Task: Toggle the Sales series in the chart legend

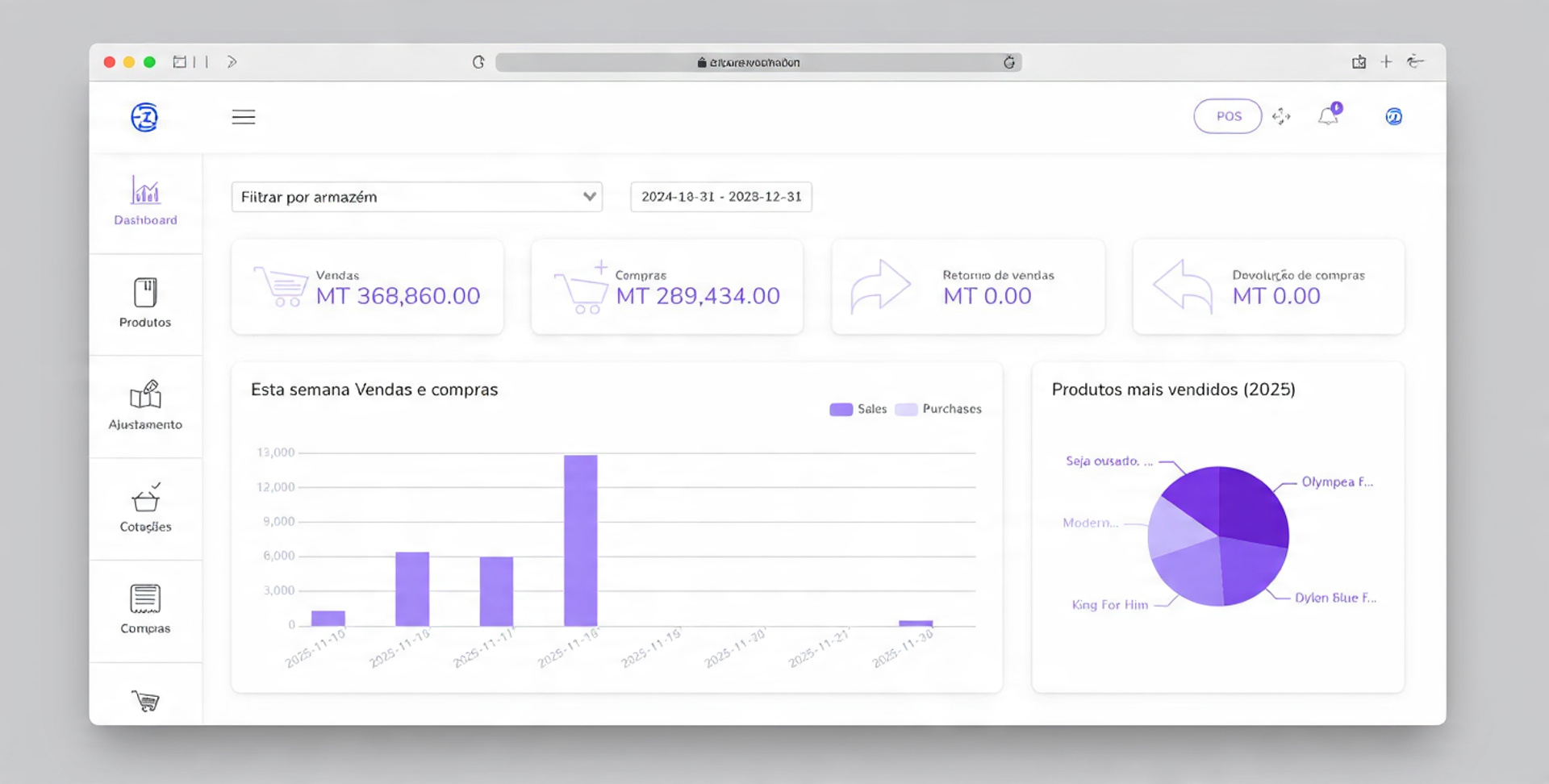Action: pos(858,409)
